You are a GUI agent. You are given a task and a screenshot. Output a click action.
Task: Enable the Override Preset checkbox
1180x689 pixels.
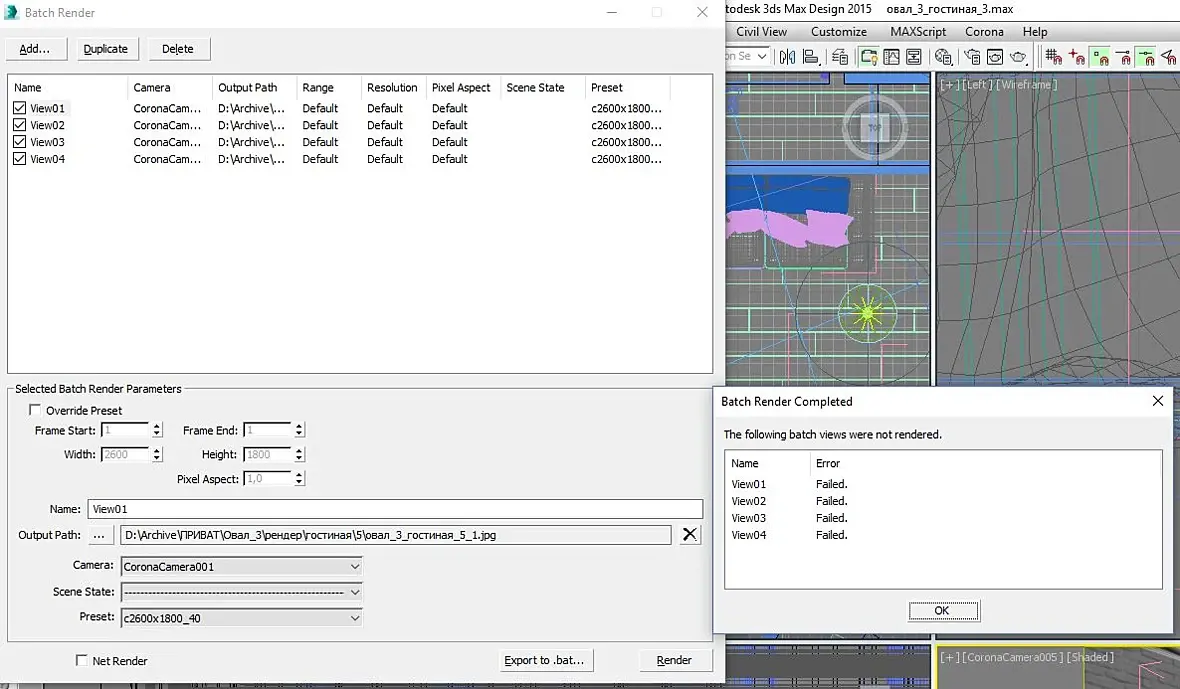[36, 410]
